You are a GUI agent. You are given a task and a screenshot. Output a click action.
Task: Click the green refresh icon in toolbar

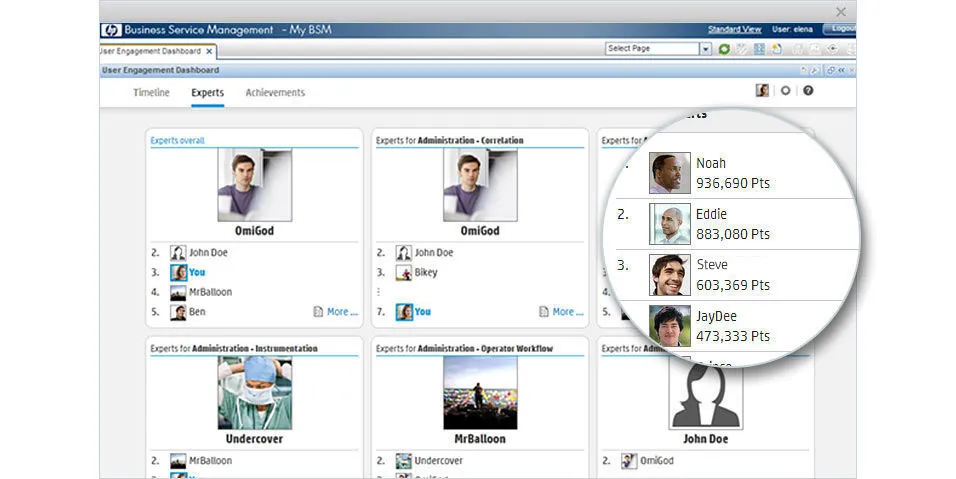point(724,49)
